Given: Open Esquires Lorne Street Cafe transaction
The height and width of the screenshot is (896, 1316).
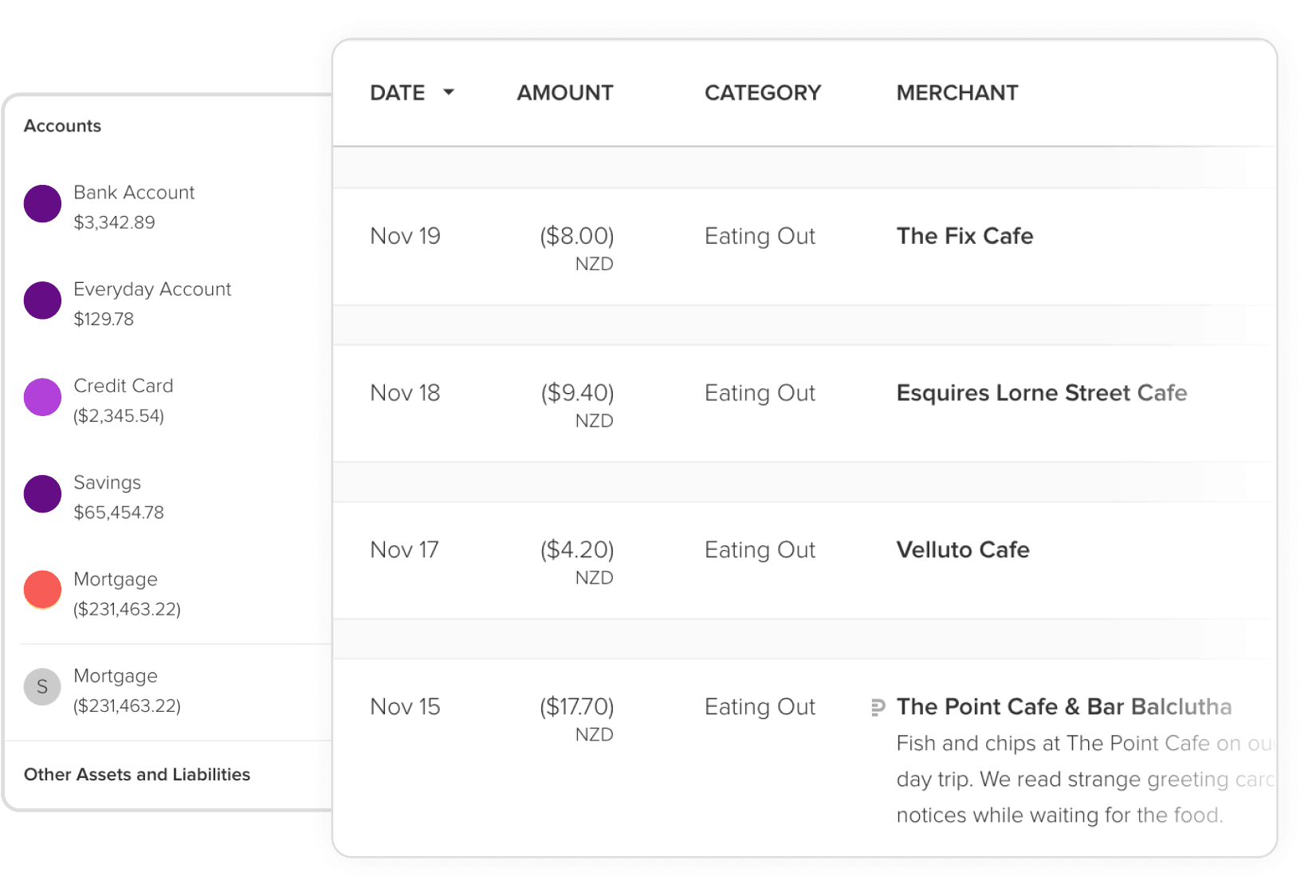Looking at the screenshot, I should [1041, 393].
